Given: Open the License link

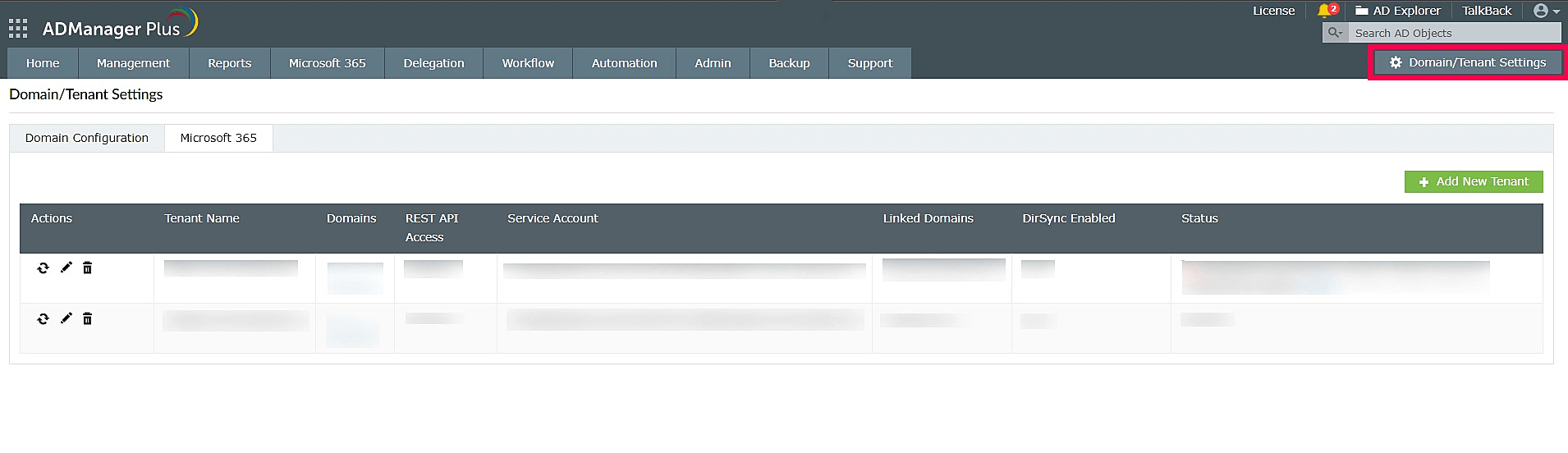Looking at the screenshot, I should tap(1273, 11).
